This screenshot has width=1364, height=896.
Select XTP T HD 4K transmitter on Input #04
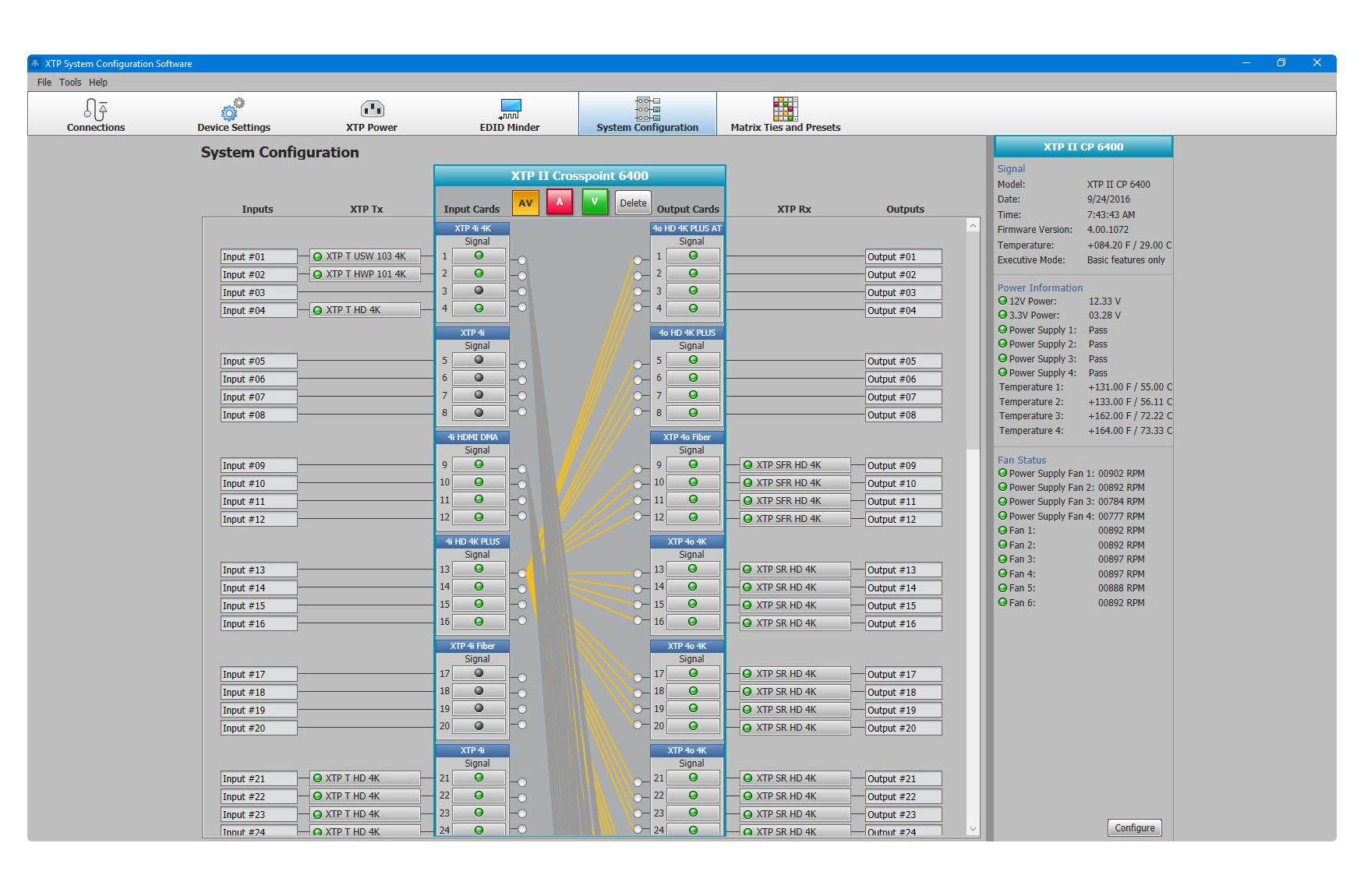pos(365,310)
